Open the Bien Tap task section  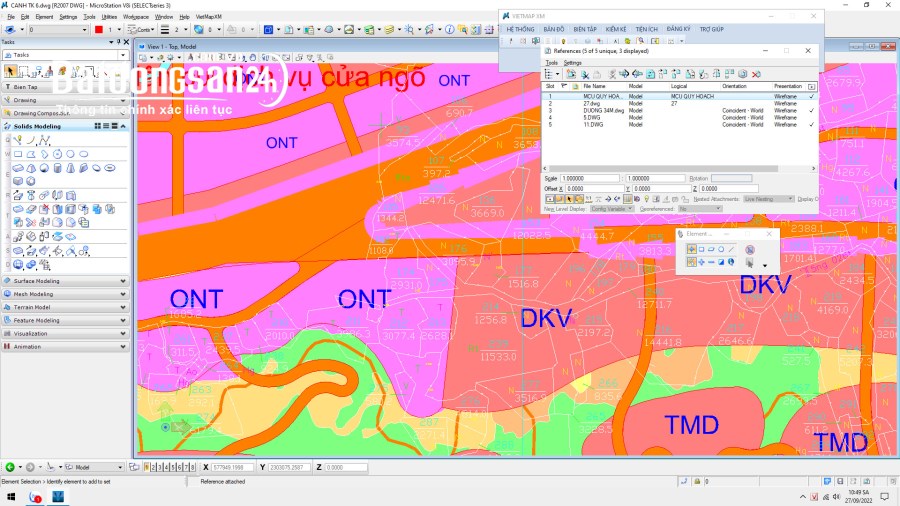66,87
